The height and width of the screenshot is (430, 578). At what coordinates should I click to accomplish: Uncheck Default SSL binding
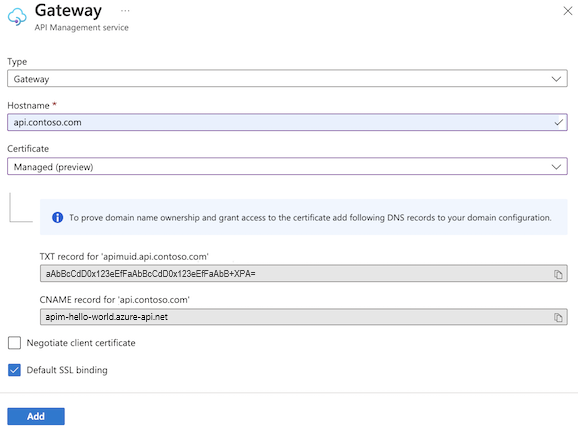click(14, 370)
